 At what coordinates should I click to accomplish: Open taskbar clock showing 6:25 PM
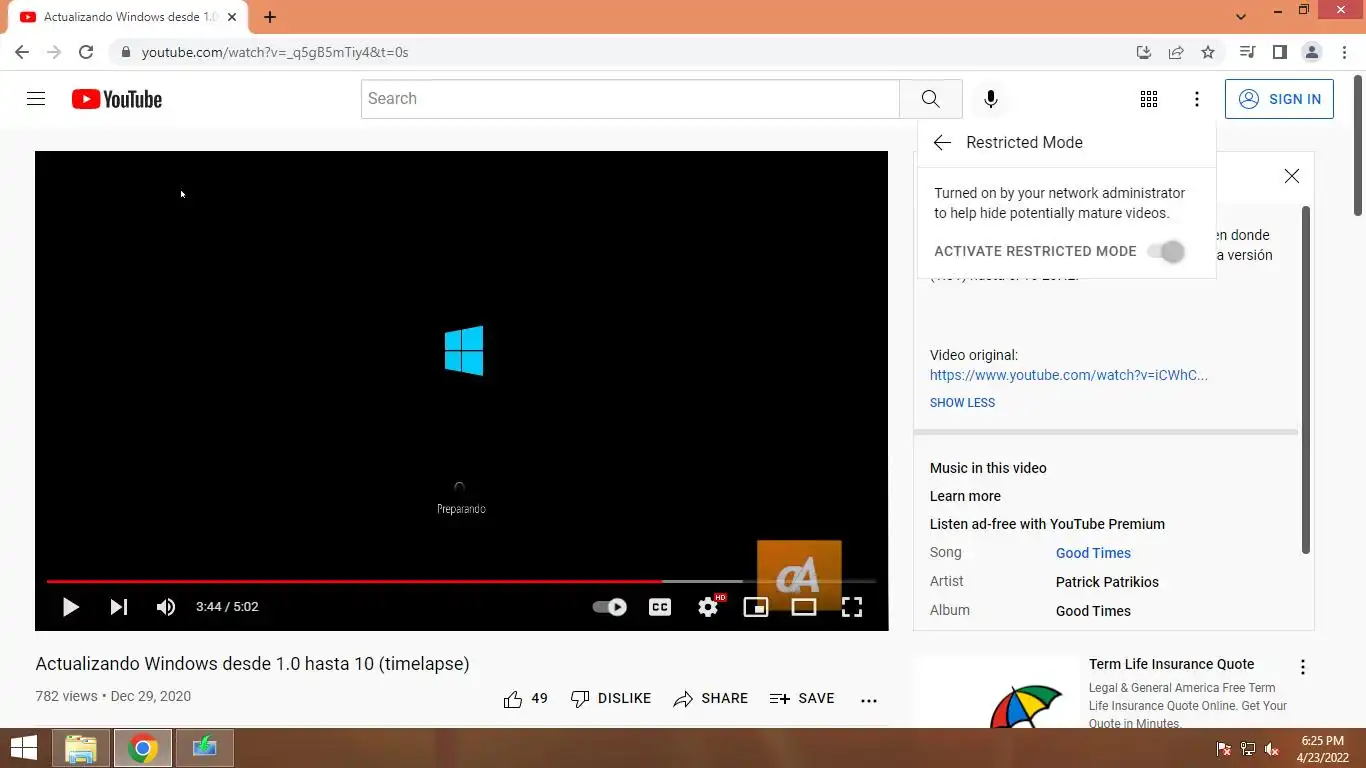coord(1322,749)
